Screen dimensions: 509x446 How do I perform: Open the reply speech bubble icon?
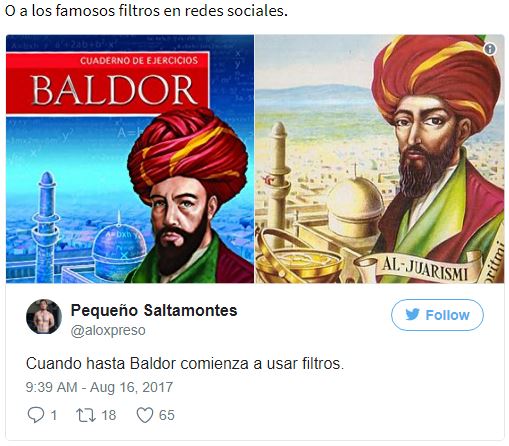point(35,415)
